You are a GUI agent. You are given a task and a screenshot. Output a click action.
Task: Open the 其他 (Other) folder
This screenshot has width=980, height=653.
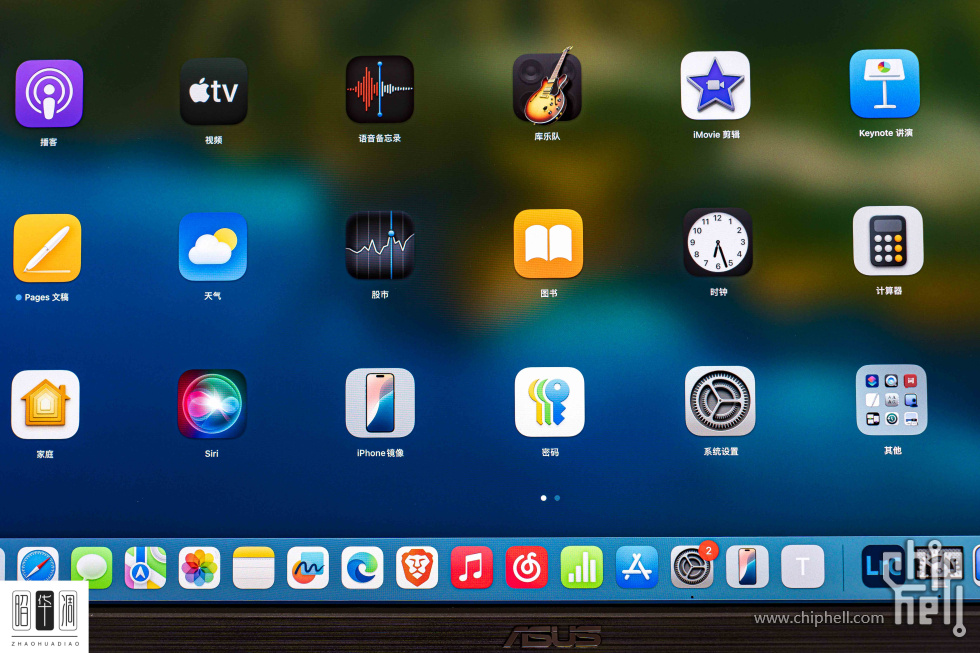point(891,400)
